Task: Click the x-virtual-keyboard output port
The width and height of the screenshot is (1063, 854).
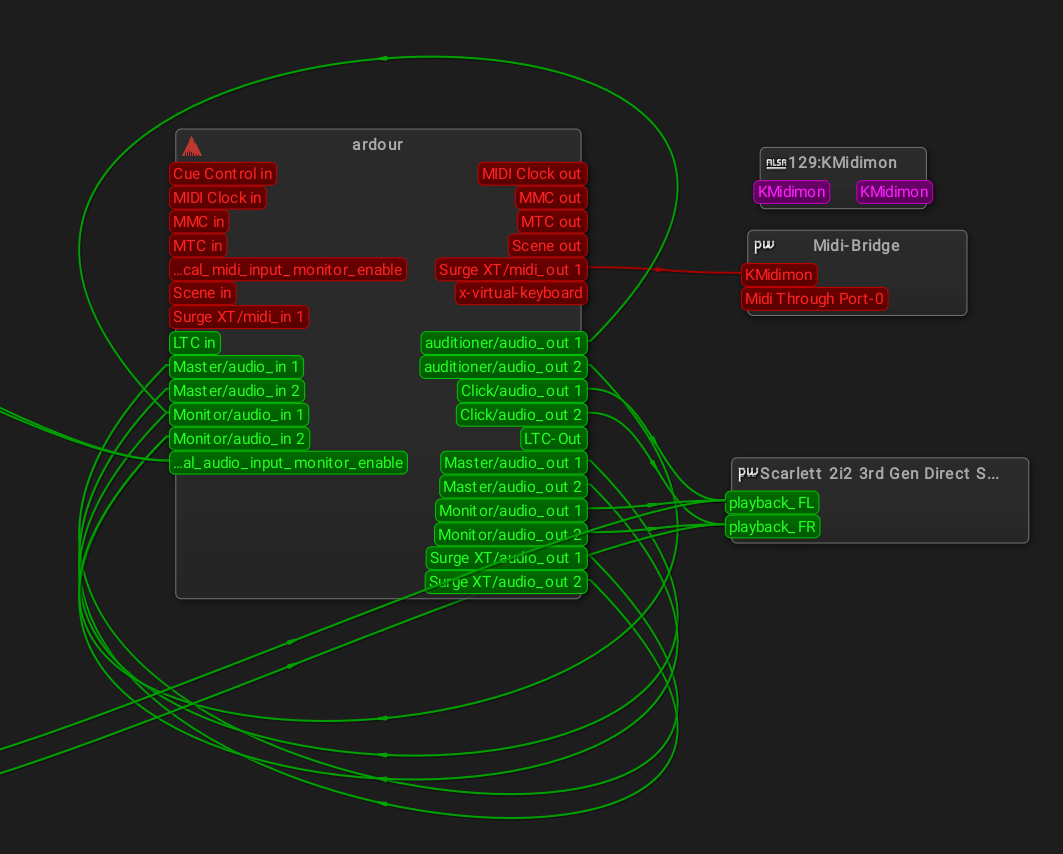Action: (520, 294)
